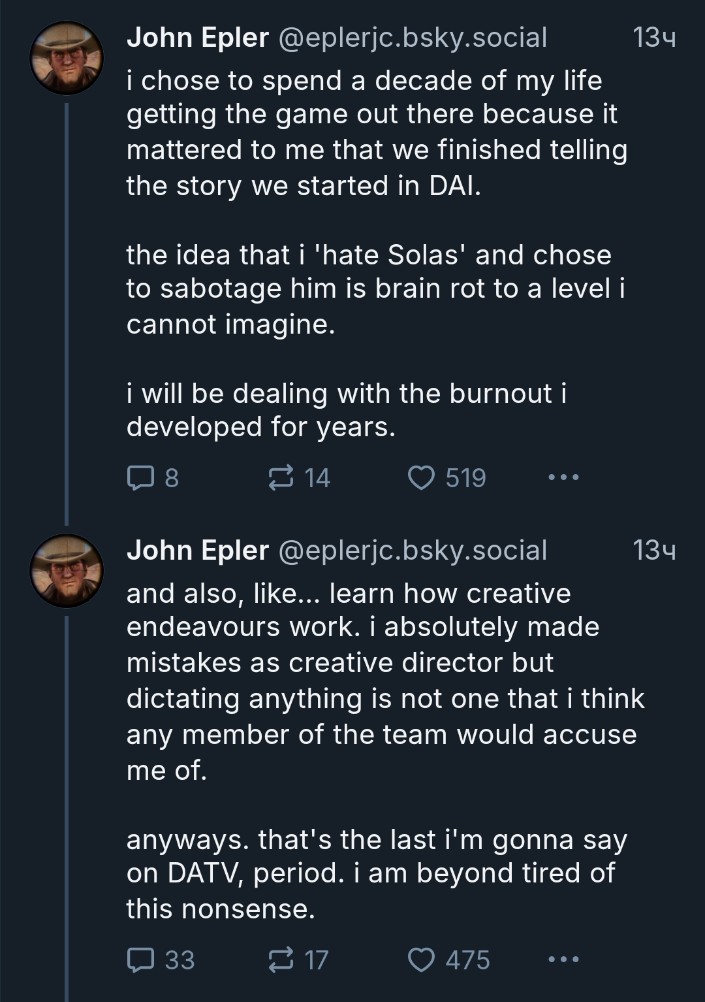Viewport: 705px width, 1002px height.
Task: Like the post with 519 likes
Action: [x=421, y=478]
